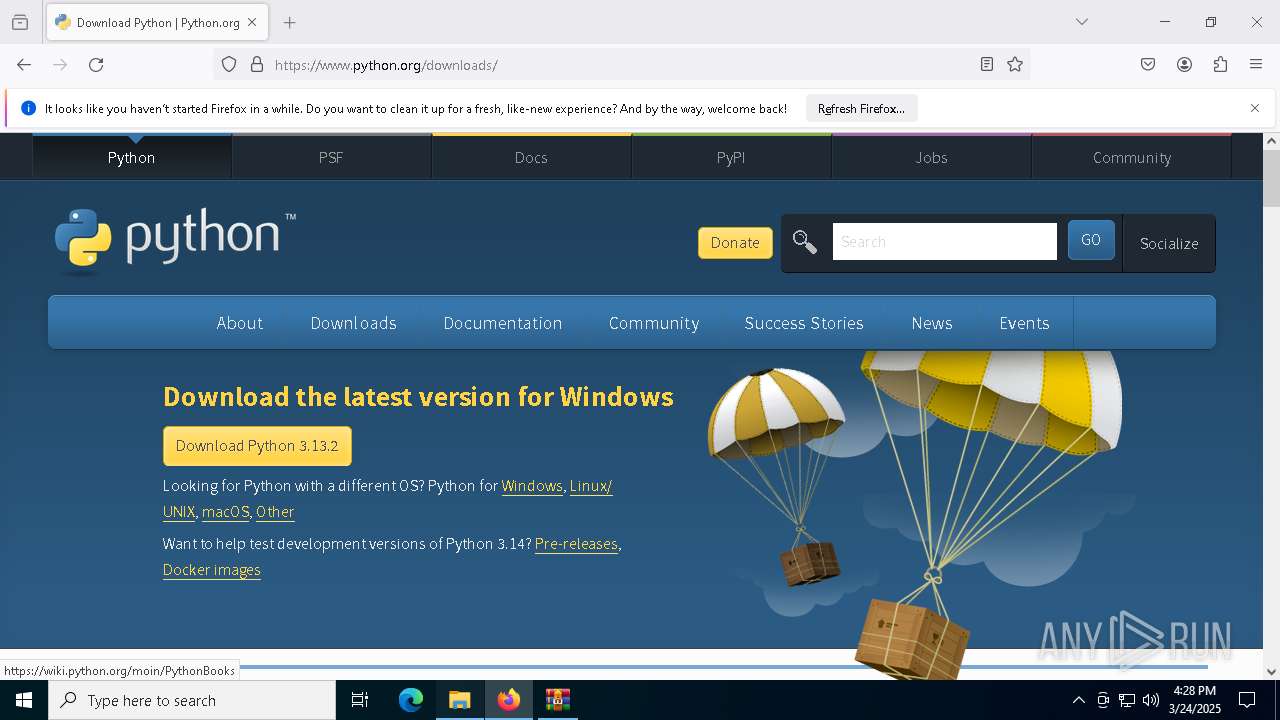Open File Explorer from the taskbar

click(460, 700)
